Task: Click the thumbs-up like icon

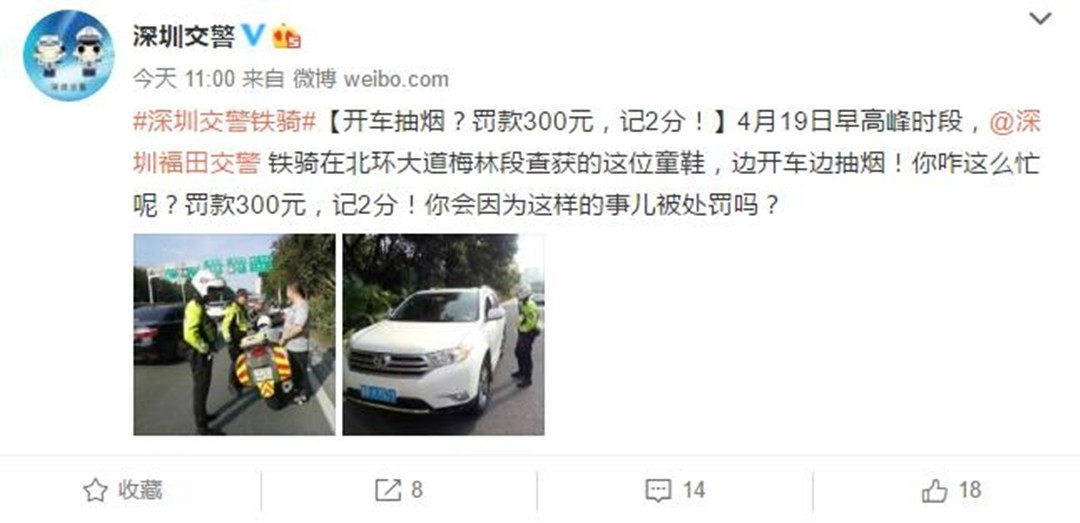Action: point(935,491)
